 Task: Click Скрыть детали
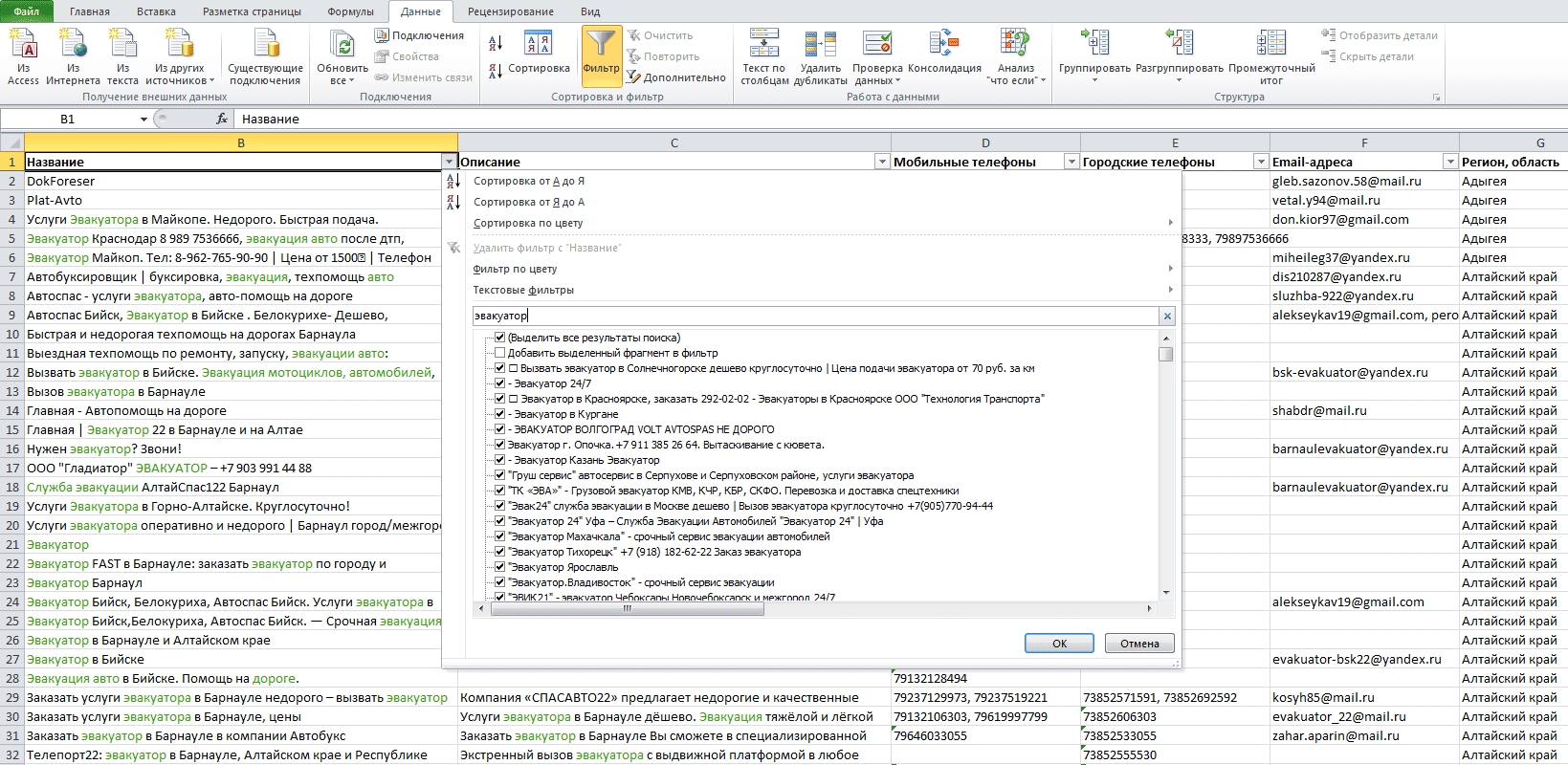point(1368,56)
